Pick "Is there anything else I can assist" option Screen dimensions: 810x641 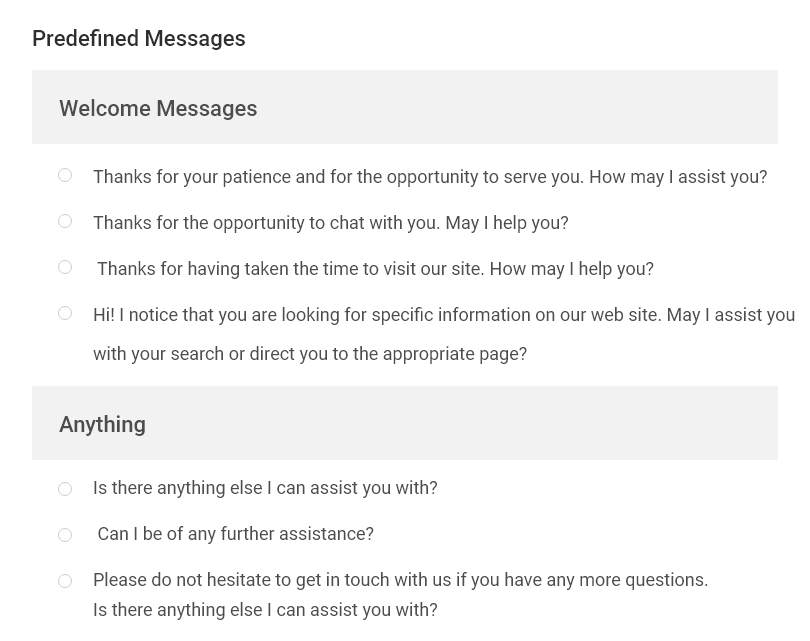[65, 488]
